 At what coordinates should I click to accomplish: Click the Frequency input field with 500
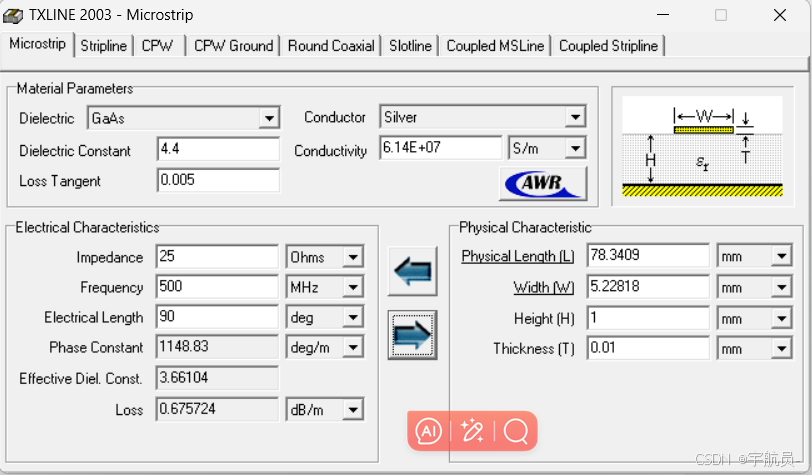217,287
